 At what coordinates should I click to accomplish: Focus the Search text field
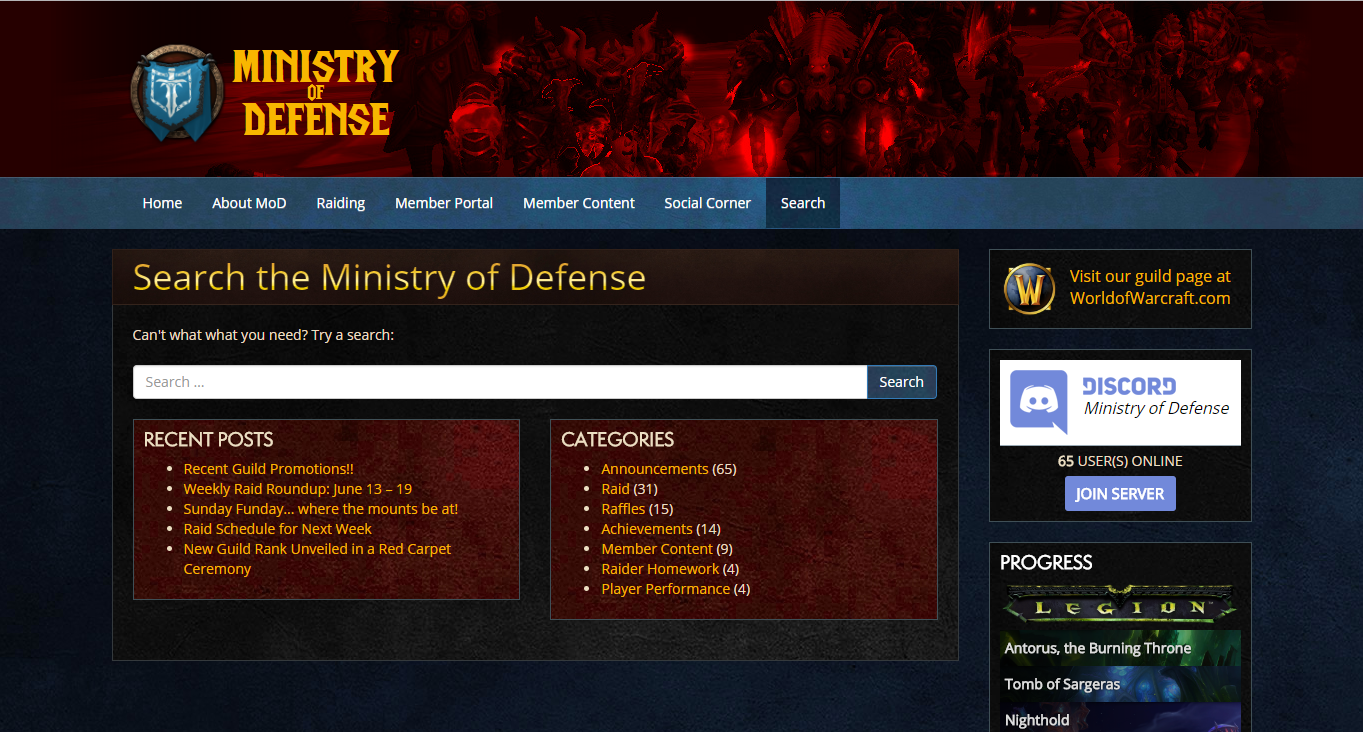[x=500, y=382]
